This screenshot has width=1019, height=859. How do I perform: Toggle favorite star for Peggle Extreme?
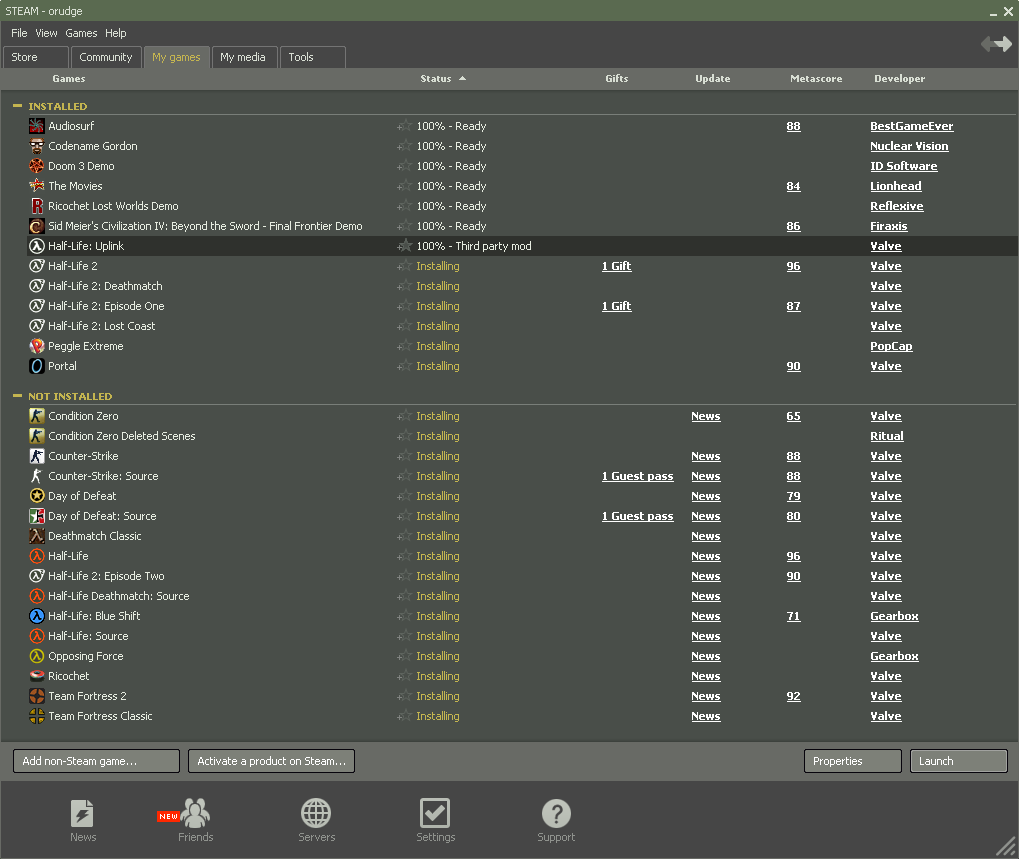404,346
